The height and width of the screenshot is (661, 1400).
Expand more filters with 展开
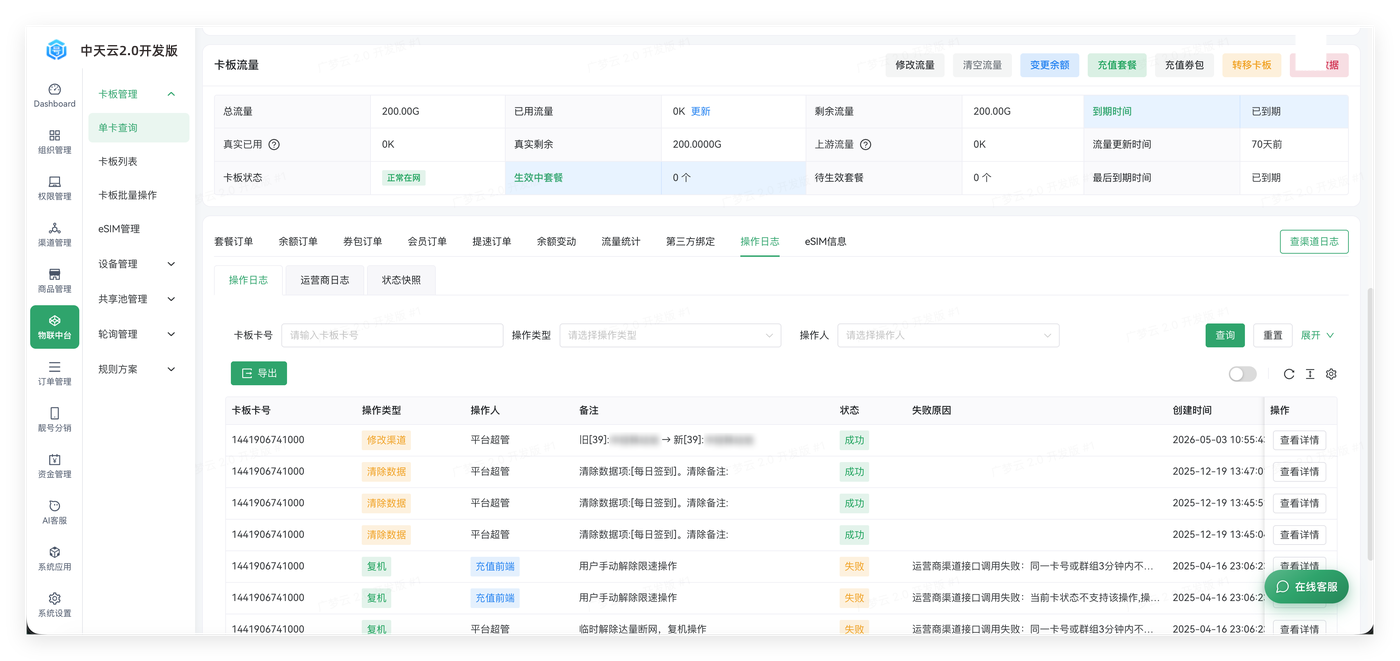[x=1316, y=335]
